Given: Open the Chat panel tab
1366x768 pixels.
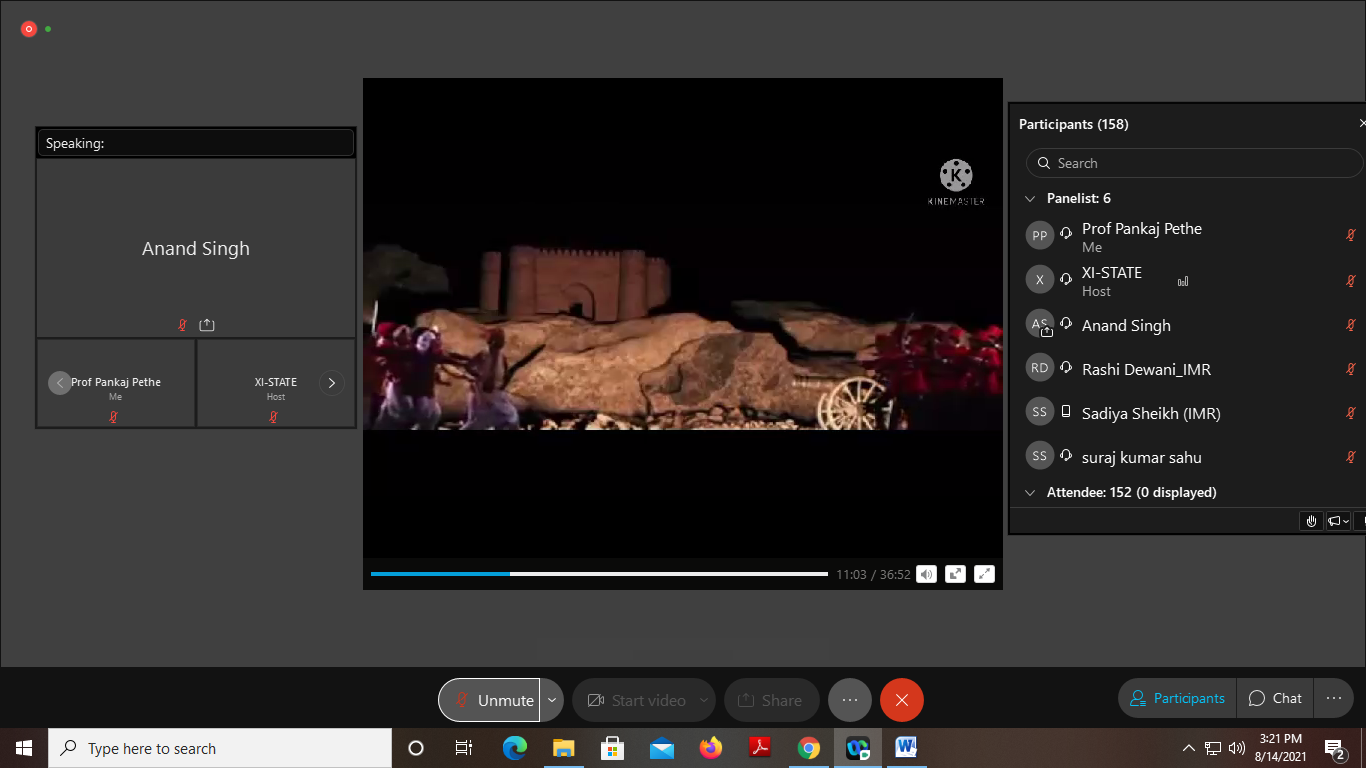Looking at the screenshot, I should click(1275, 699).
